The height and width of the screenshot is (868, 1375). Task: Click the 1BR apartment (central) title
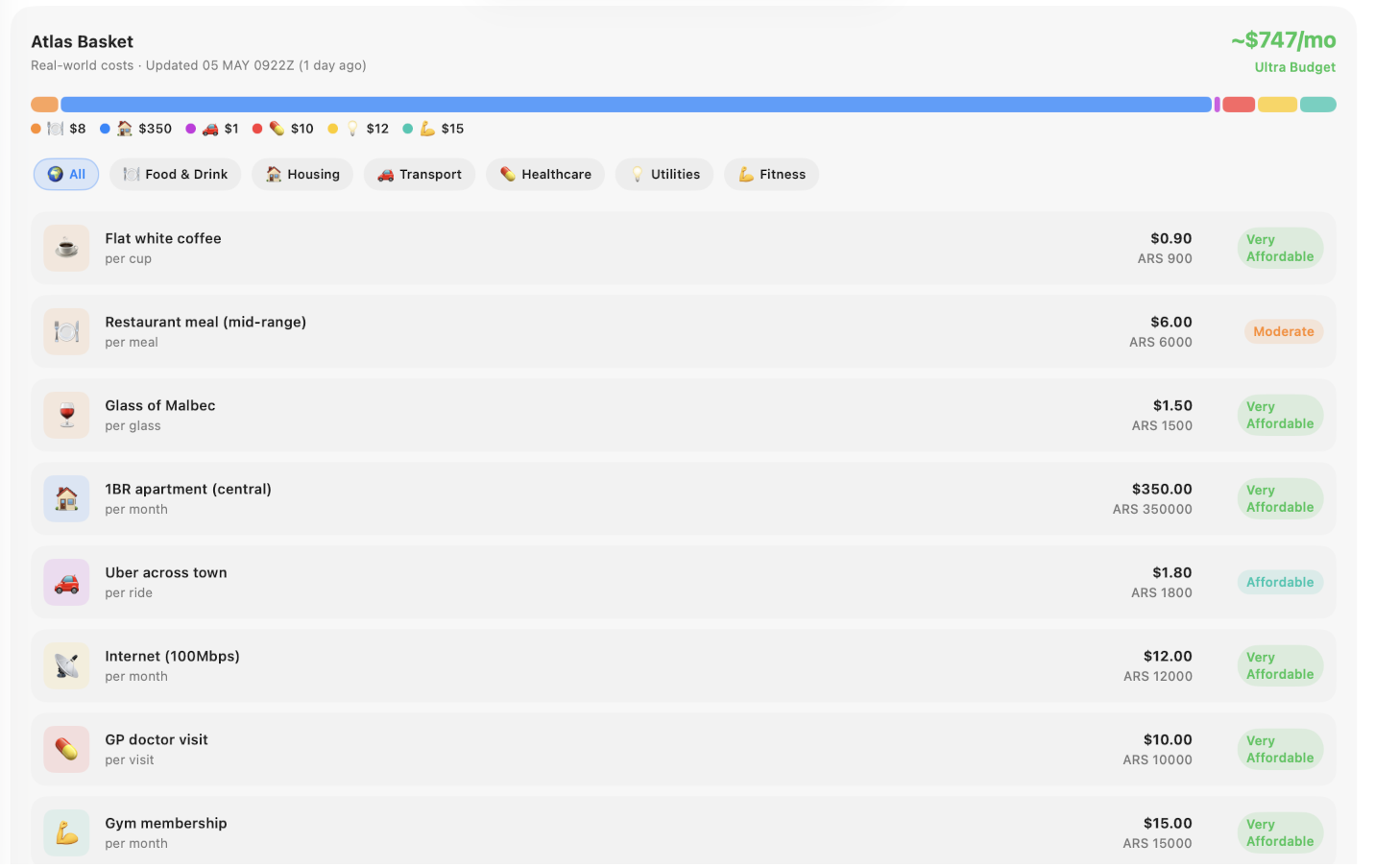(x=188, y=489)
